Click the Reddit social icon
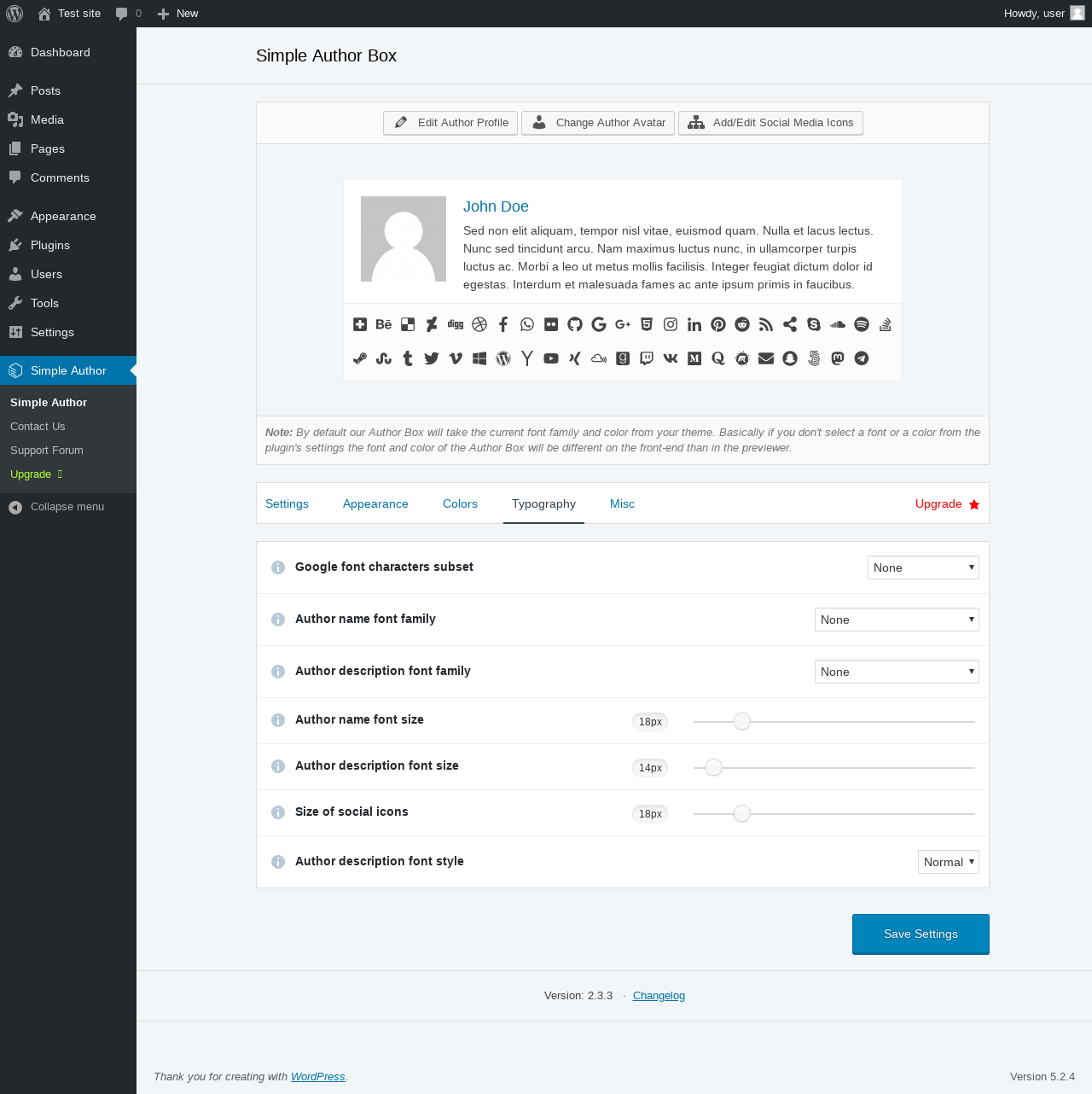This screenshot has height=1094, width=1092. (x=742, y=324)
